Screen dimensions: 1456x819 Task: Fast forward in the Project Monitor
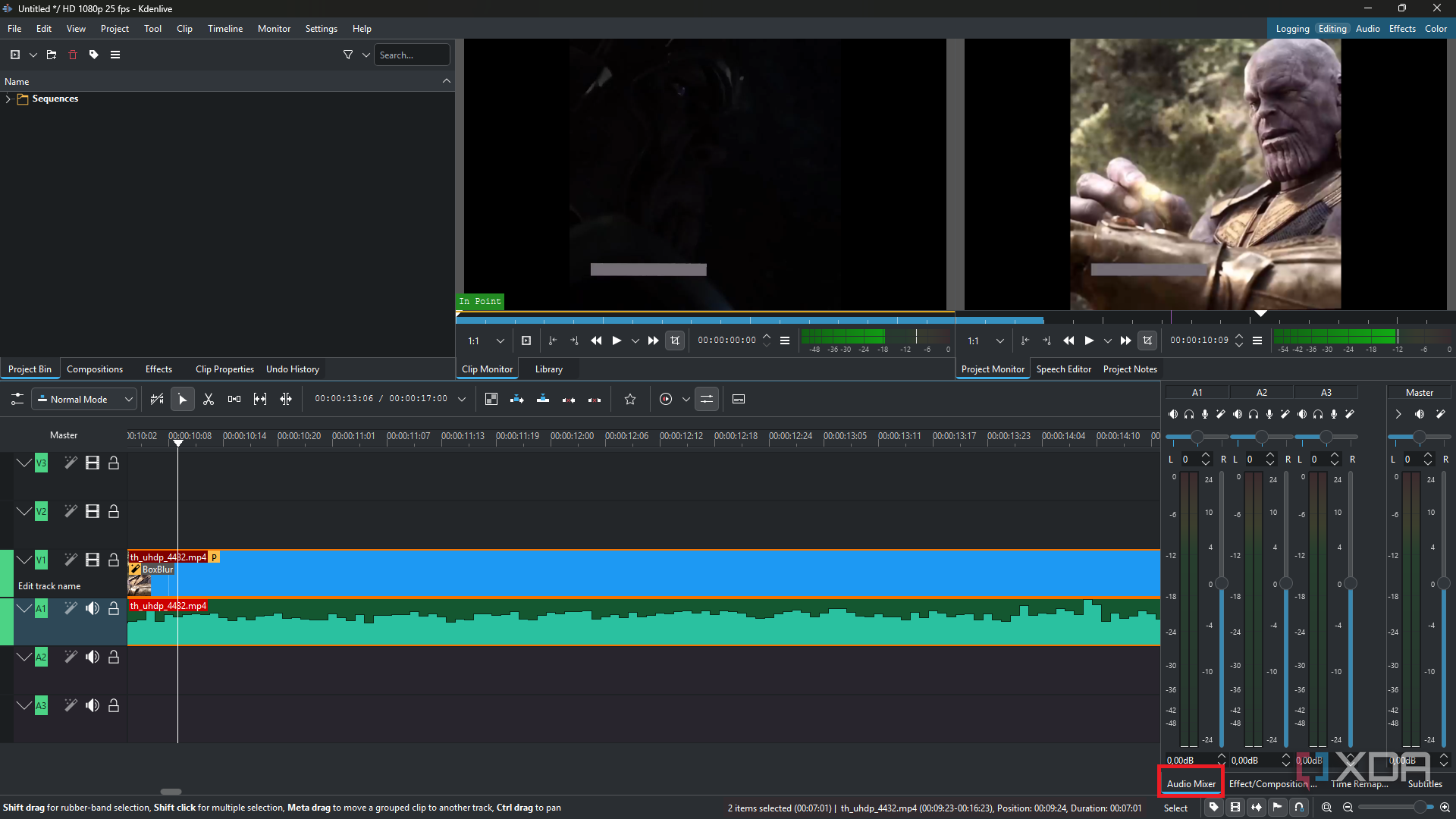point(1126,340)
